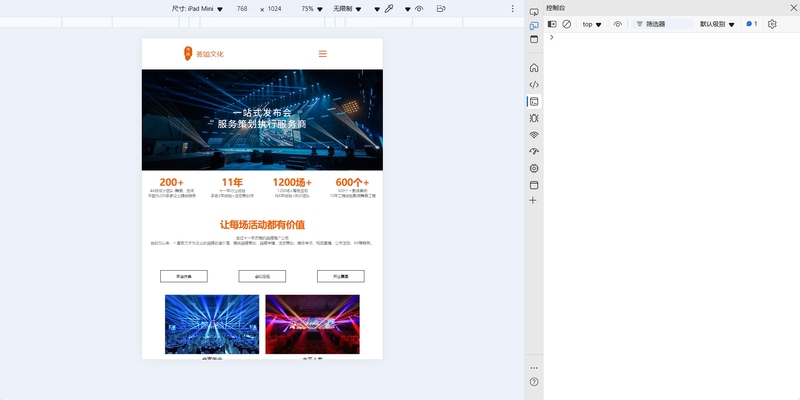
Task: Open the Network panel wifi icon
Action: [x=534, y=135]
